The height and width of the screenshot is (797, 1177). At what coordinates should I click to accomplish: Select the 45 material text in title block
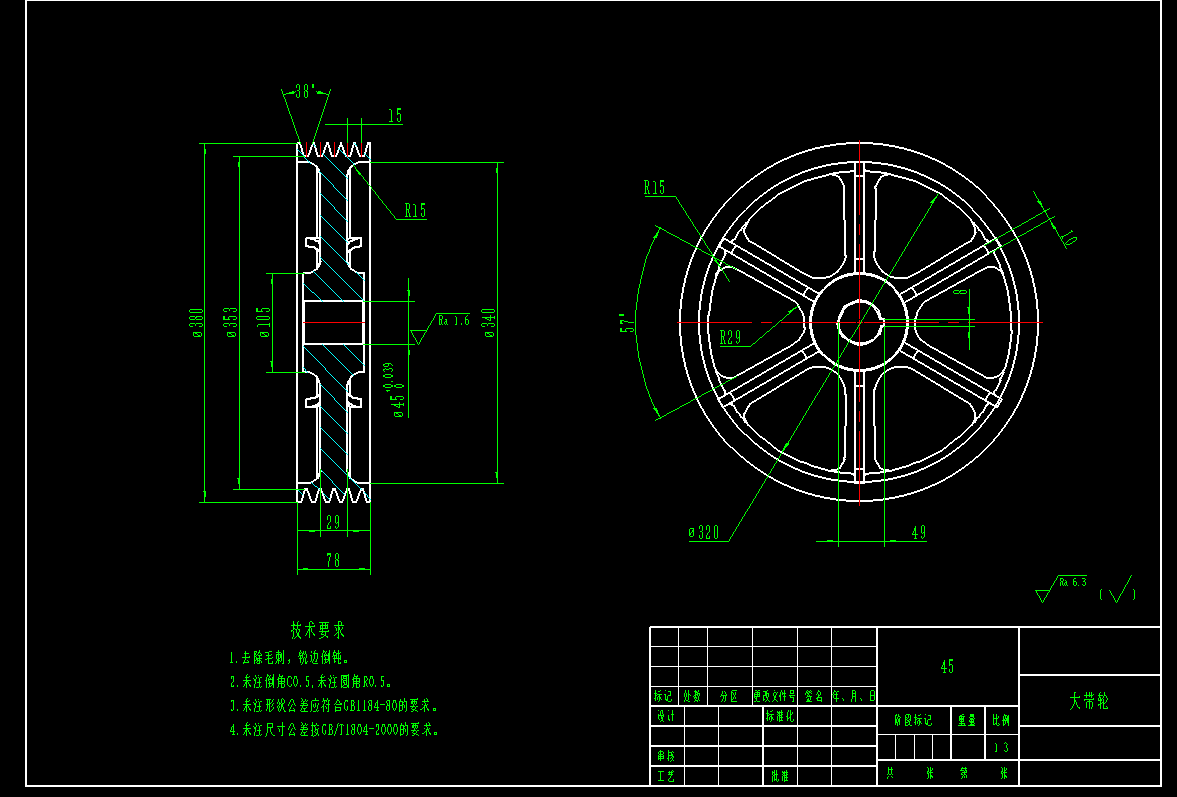(x=947, y=666)
